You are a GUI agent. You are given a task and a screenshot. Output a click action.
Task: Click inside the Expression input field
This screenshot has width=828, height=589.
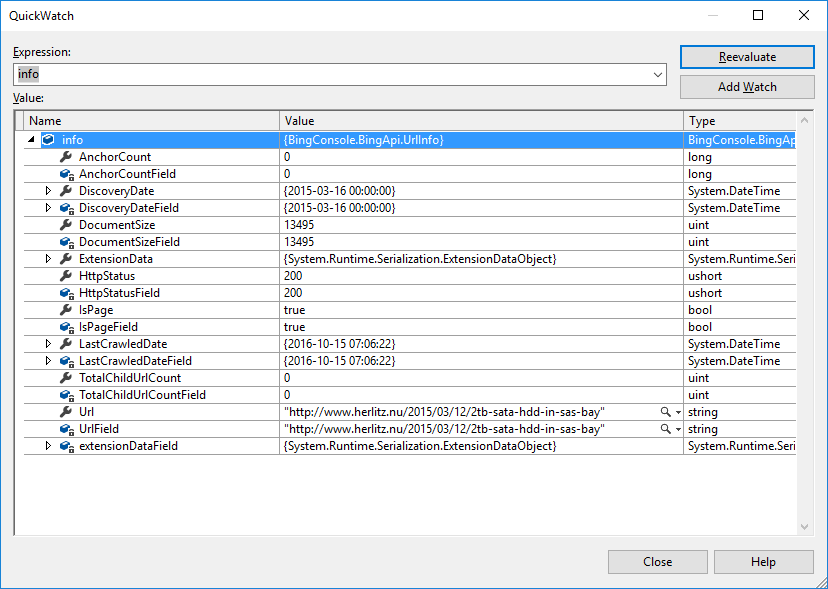click(330, 74)
